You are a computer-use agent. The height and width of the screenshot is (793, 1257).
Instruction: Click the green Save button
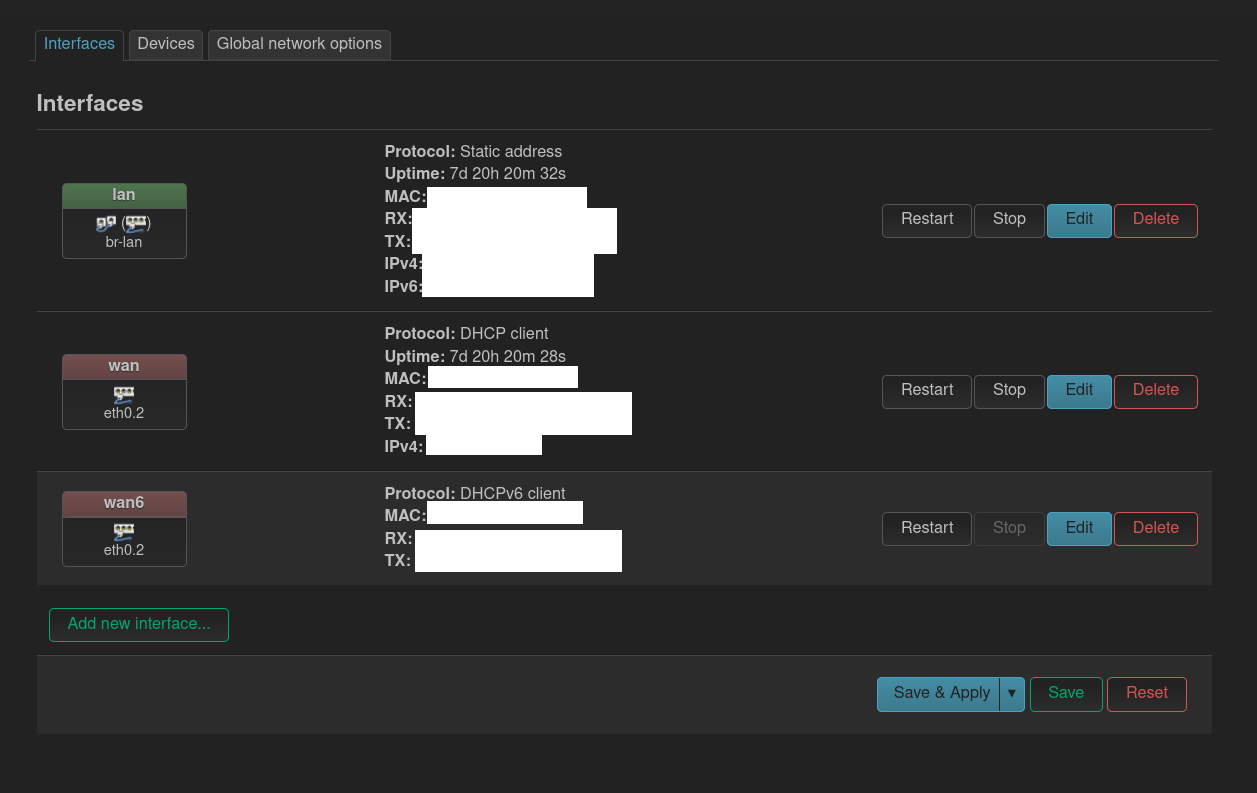coord(1066,694)
